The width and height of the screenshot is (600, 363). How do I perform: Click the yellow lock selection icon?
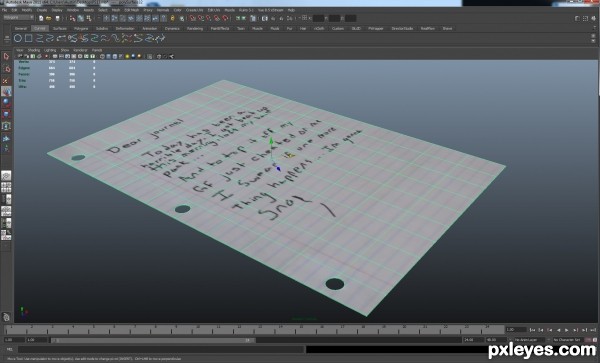pos(173,18)
